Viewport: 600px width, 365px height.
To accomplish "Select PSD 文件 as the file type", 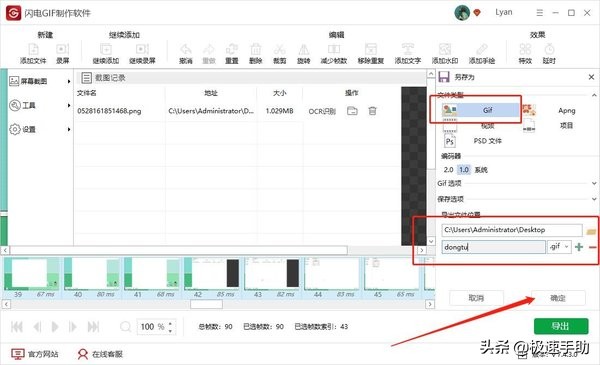I will (x=488, y=141).
